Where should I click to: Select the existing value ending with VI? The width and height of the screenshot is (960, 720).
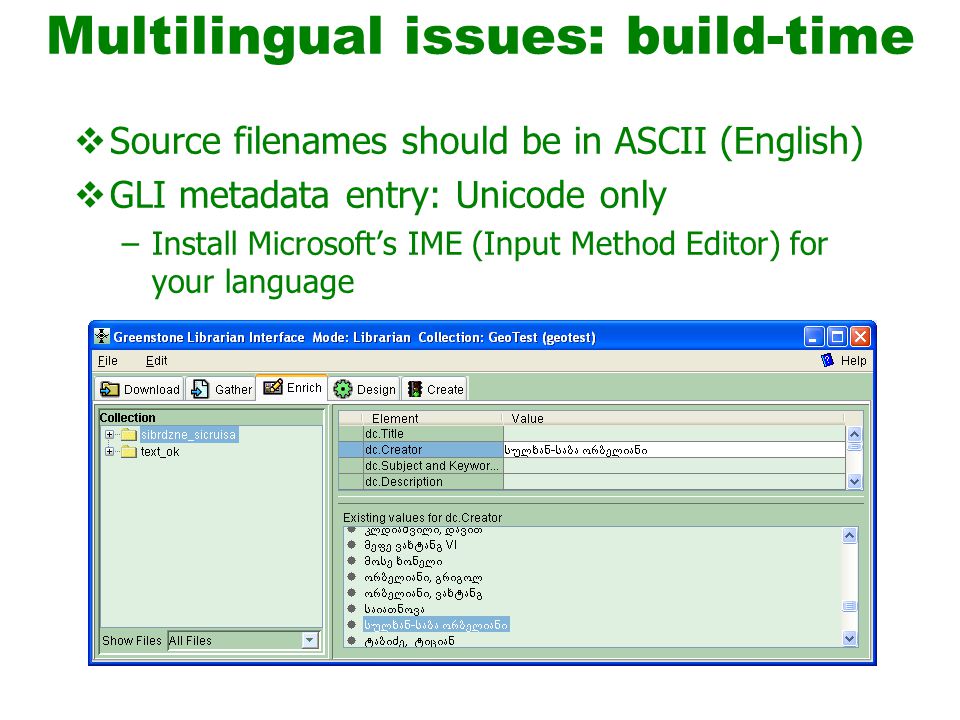410,545
